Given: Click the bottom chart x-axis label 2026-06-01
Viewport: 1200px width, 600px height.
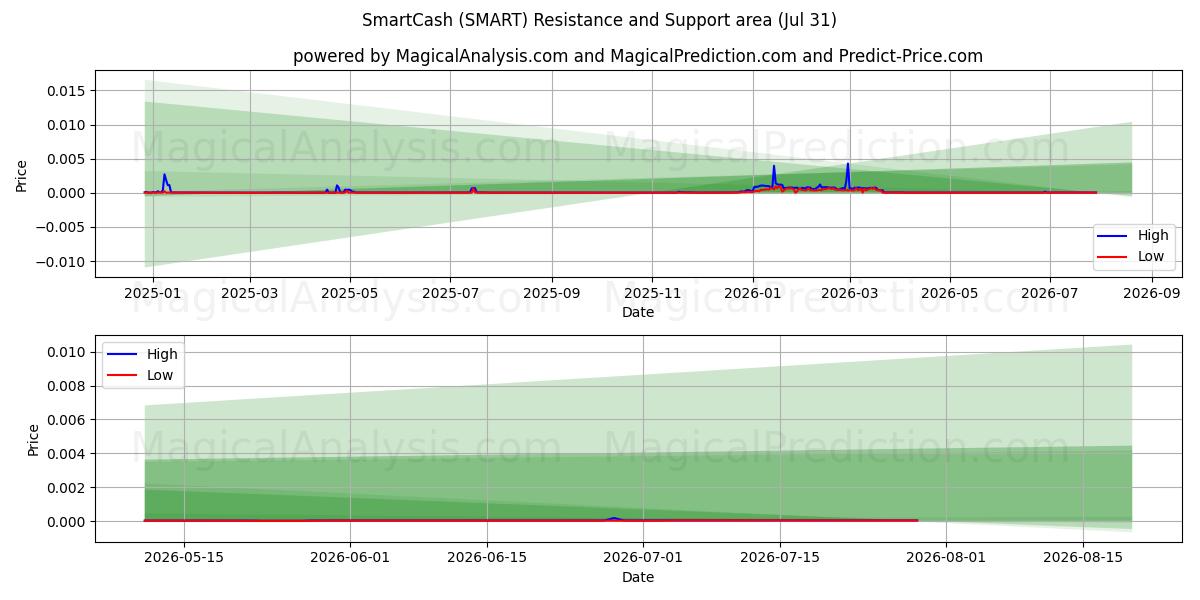Looking at the screenshot, I should pos(351,559).
